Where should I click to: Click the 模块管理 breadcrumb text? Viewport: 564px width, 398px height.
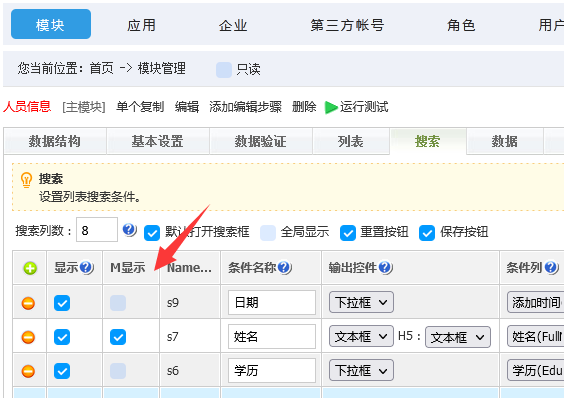(x=162, y=68)
